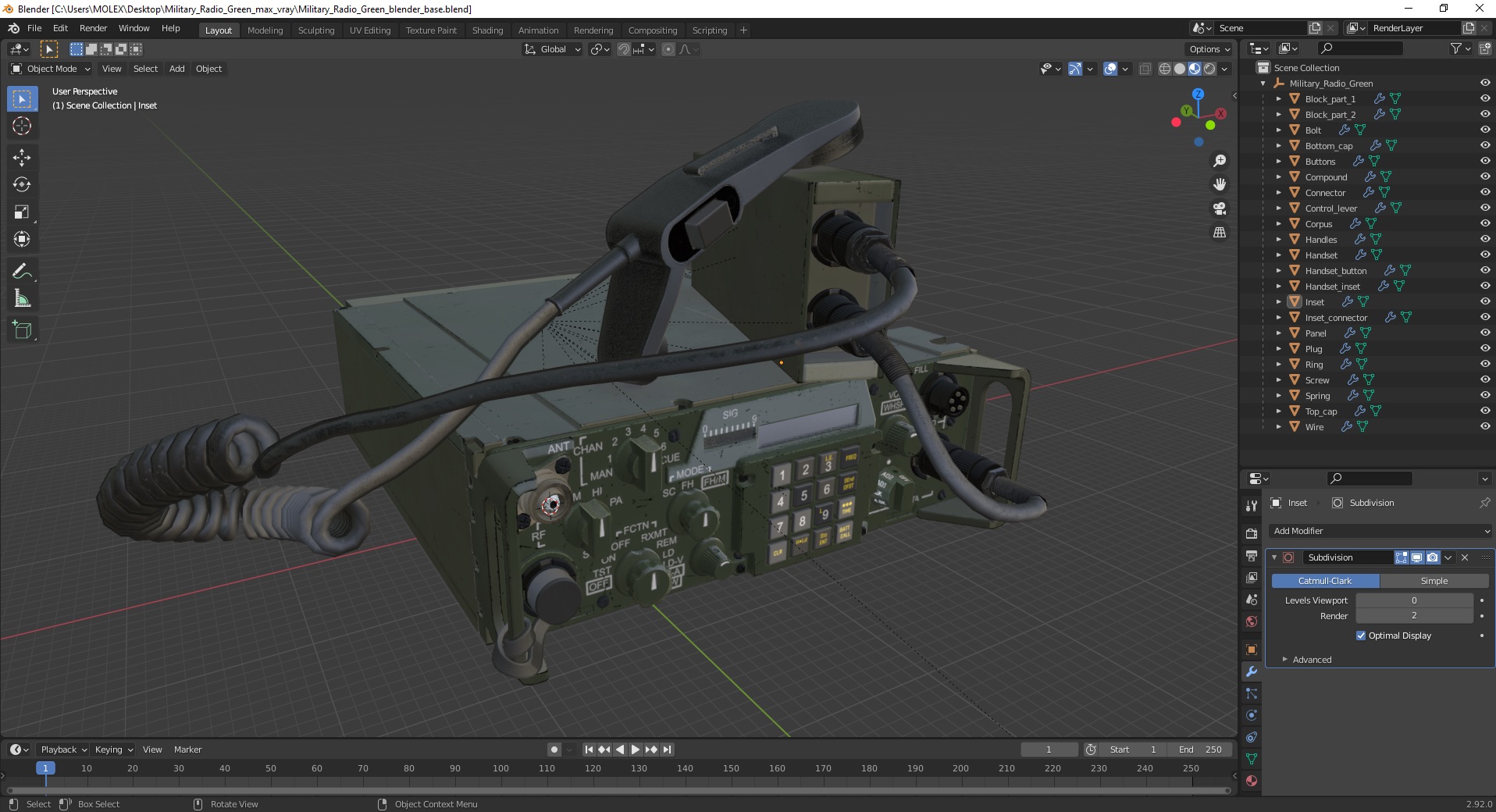
Task: Activate the Transform tool
Action: 22,239
